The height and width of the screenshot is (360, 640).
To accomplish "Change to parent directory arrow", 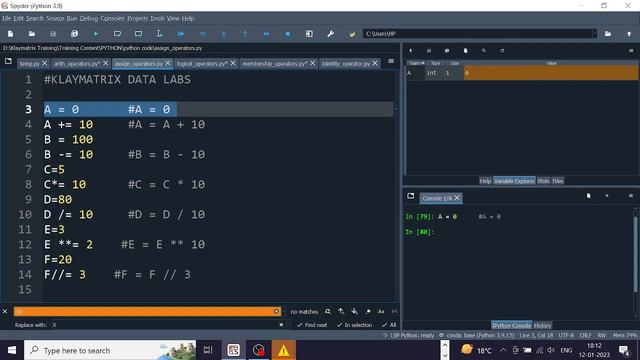I will tap(629, 34).
